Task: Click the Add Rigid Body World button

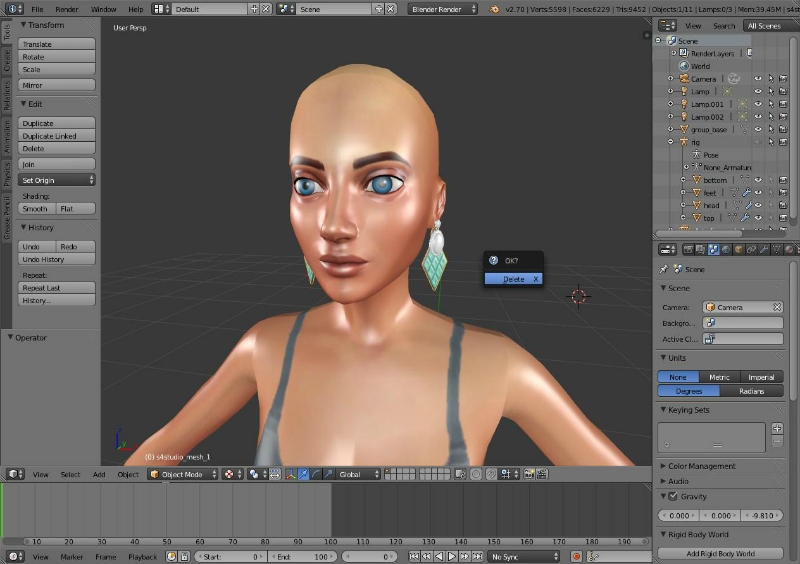Action: (x=720, y=553)
